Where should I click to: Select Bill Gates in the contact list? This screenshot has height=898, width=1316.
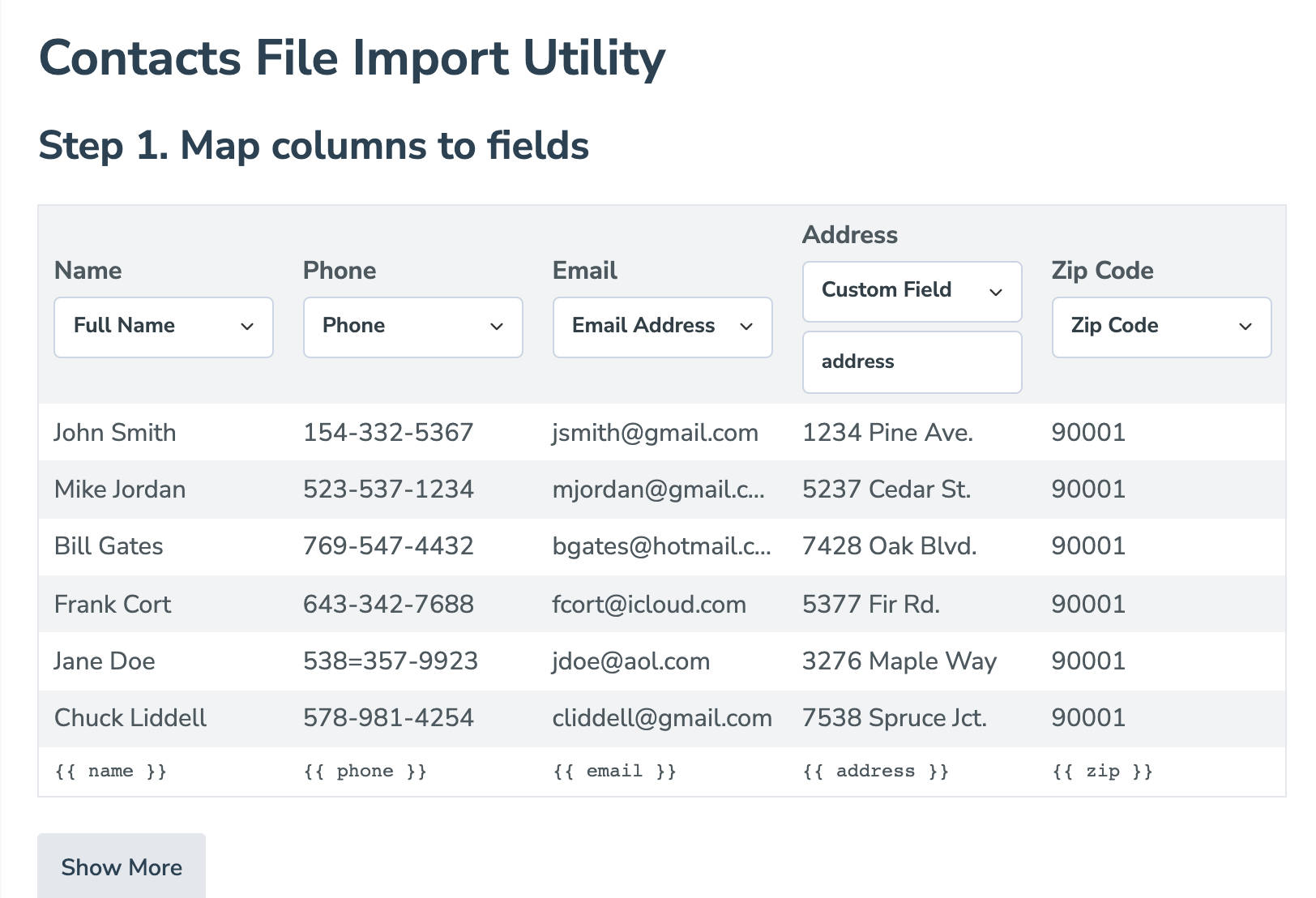coord(108,546)
